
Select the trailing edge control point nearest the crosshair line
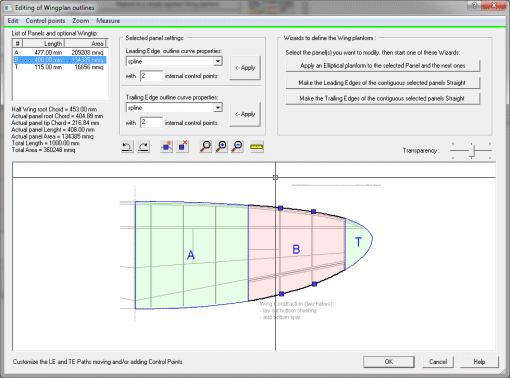click(282, 294)
